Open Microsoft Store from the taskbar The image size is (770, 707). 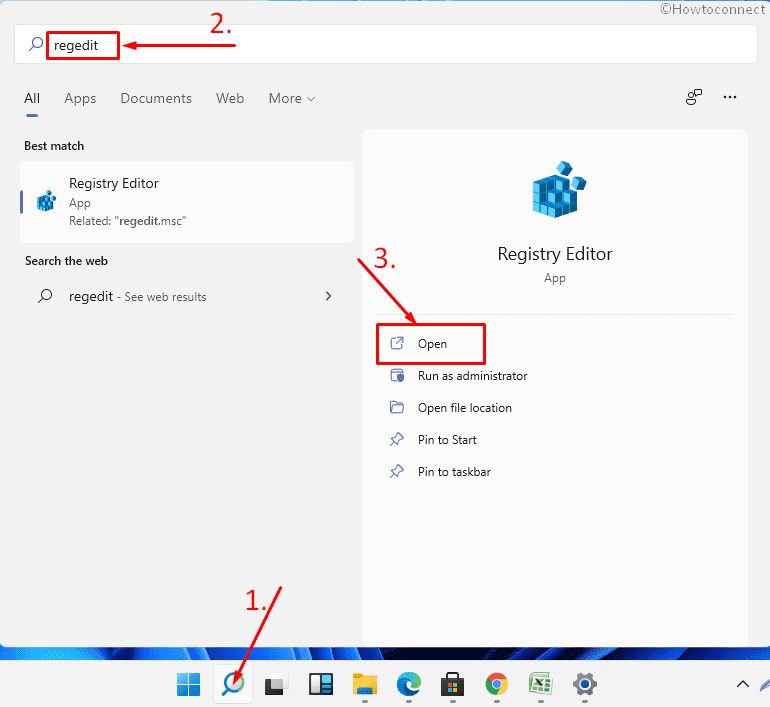(x=452, y=684)
